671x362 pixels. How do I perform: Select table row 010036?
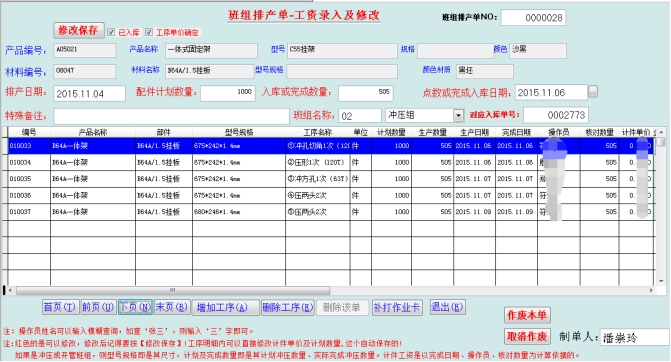point(330,196)
